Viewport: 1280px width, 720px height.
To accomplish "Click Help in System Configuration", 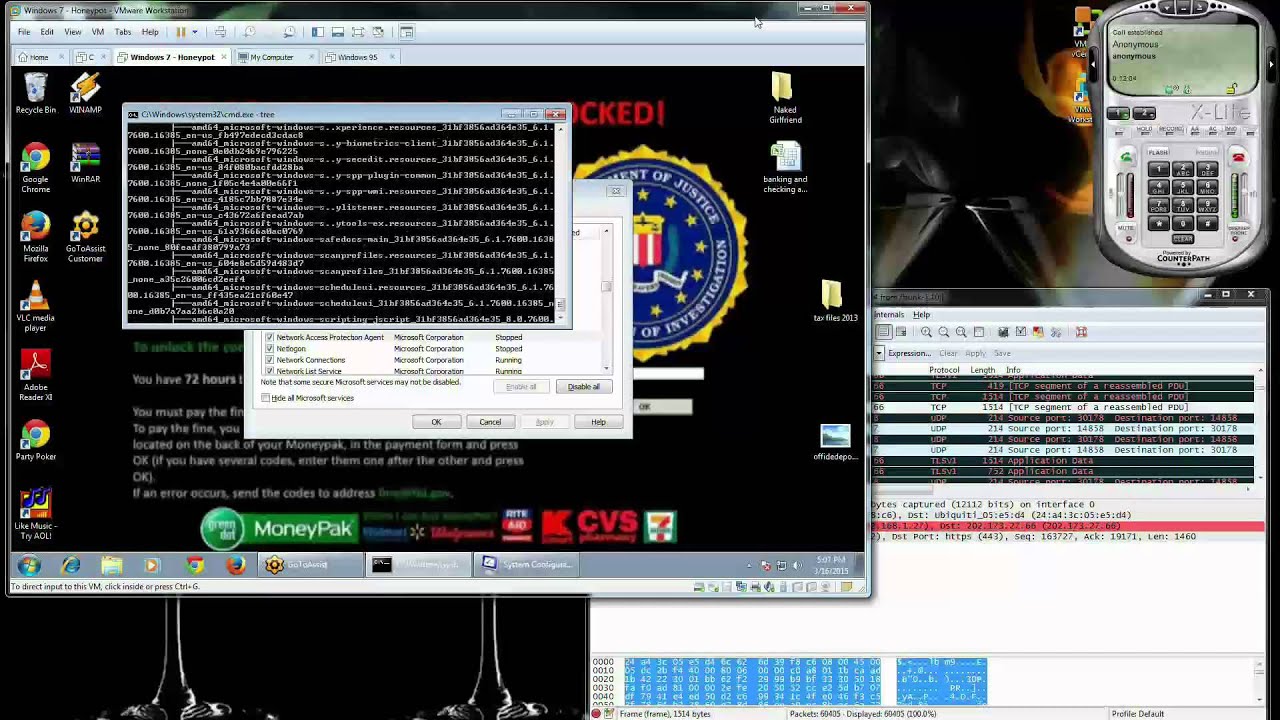I will click(598, 422).
